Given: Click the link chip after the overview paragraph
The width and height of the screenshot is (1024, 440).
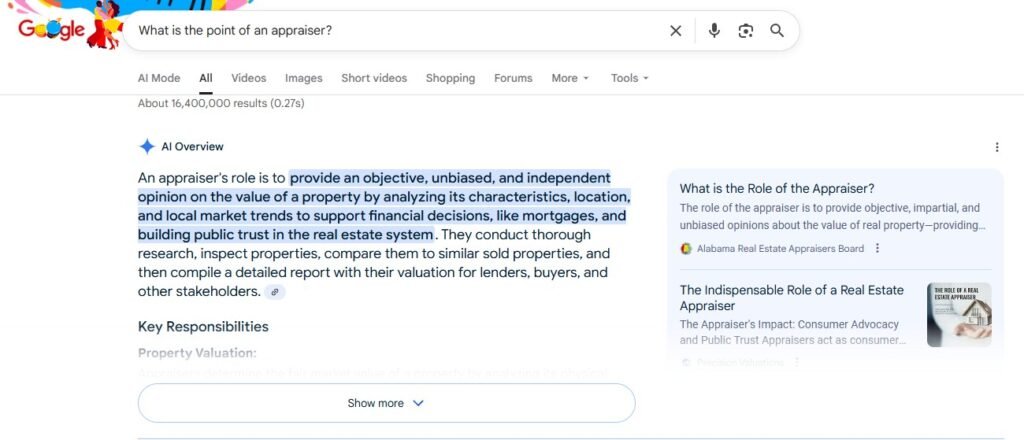Looking at the screenshot, I should click(275, 292).
